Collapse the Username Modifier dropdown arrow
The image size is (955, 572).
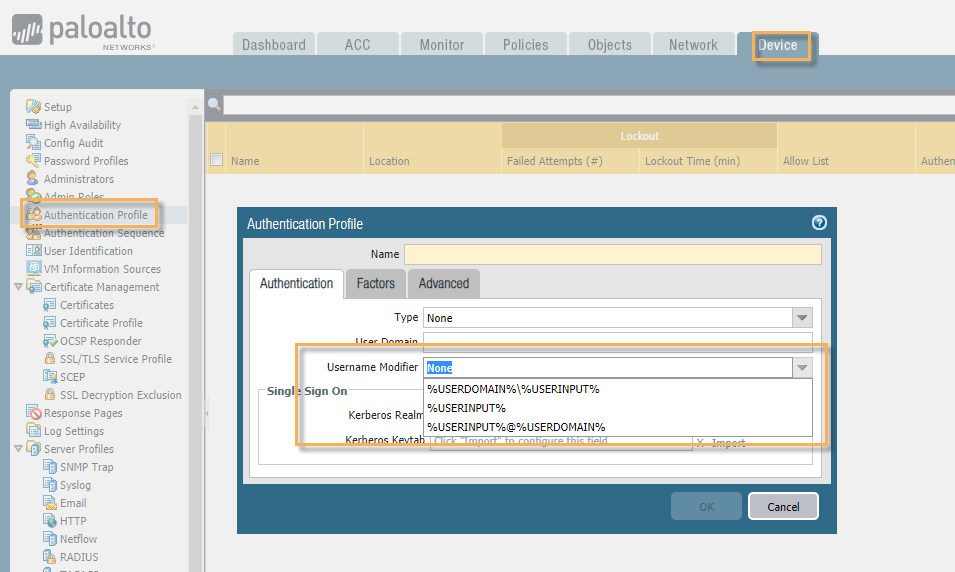click(x=802, y=368)
